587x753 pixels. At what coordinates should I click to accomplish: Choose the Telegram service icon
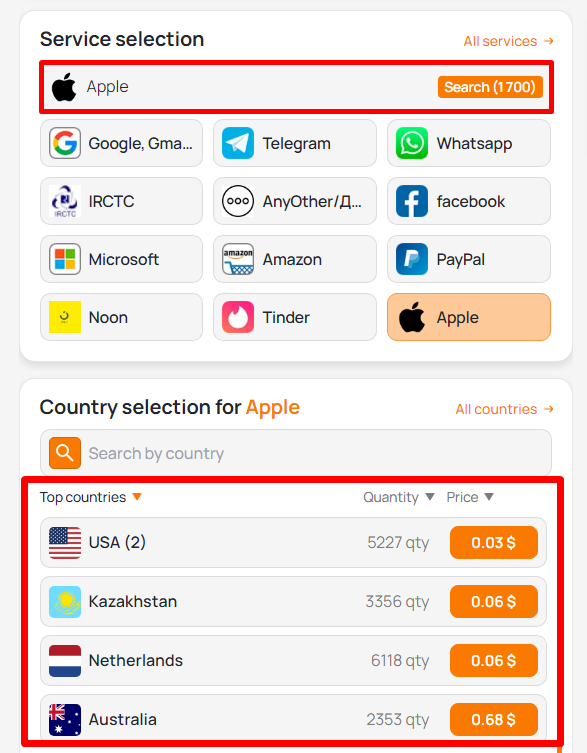(x=238, y=143)
